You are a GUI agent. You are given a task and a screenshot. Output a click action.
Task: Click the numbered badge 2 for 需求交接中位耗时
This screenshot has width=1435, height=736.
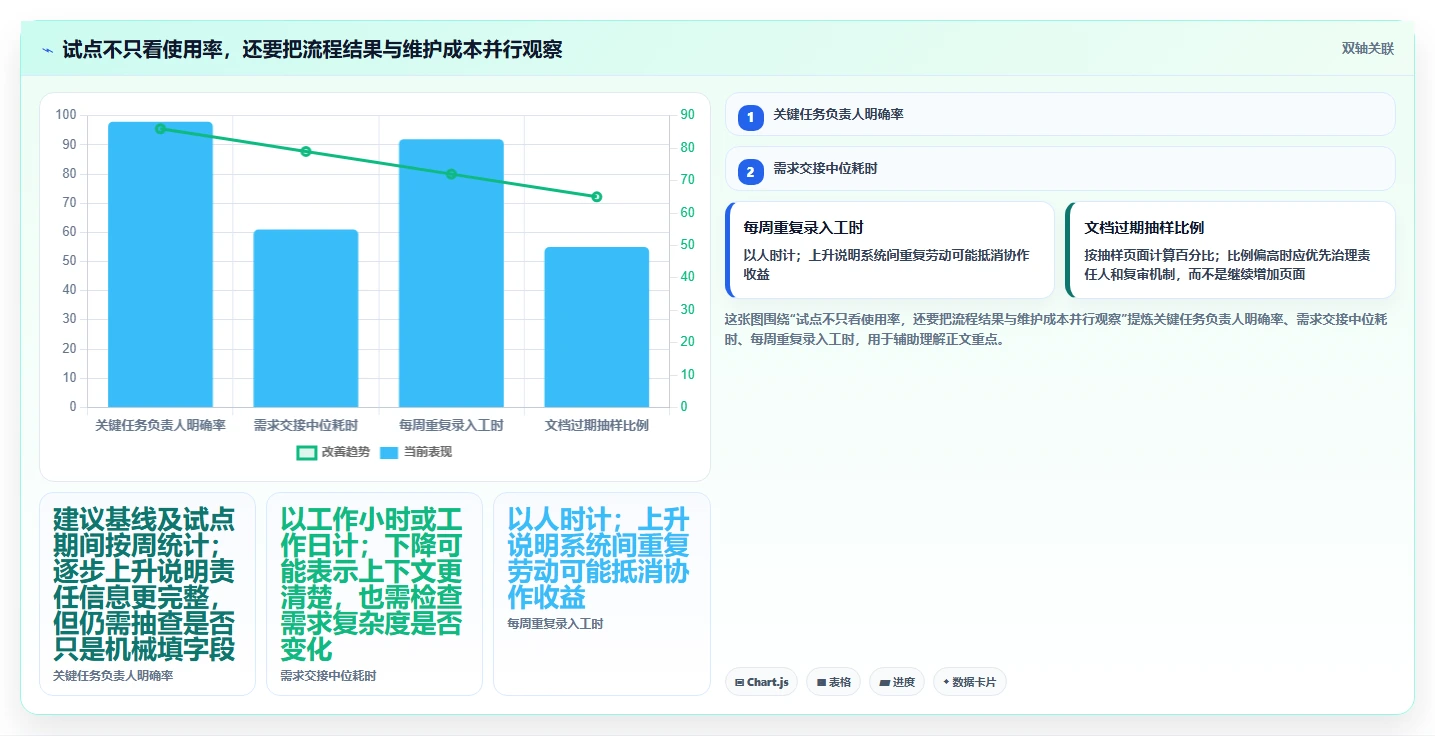[x=750, y=171]
